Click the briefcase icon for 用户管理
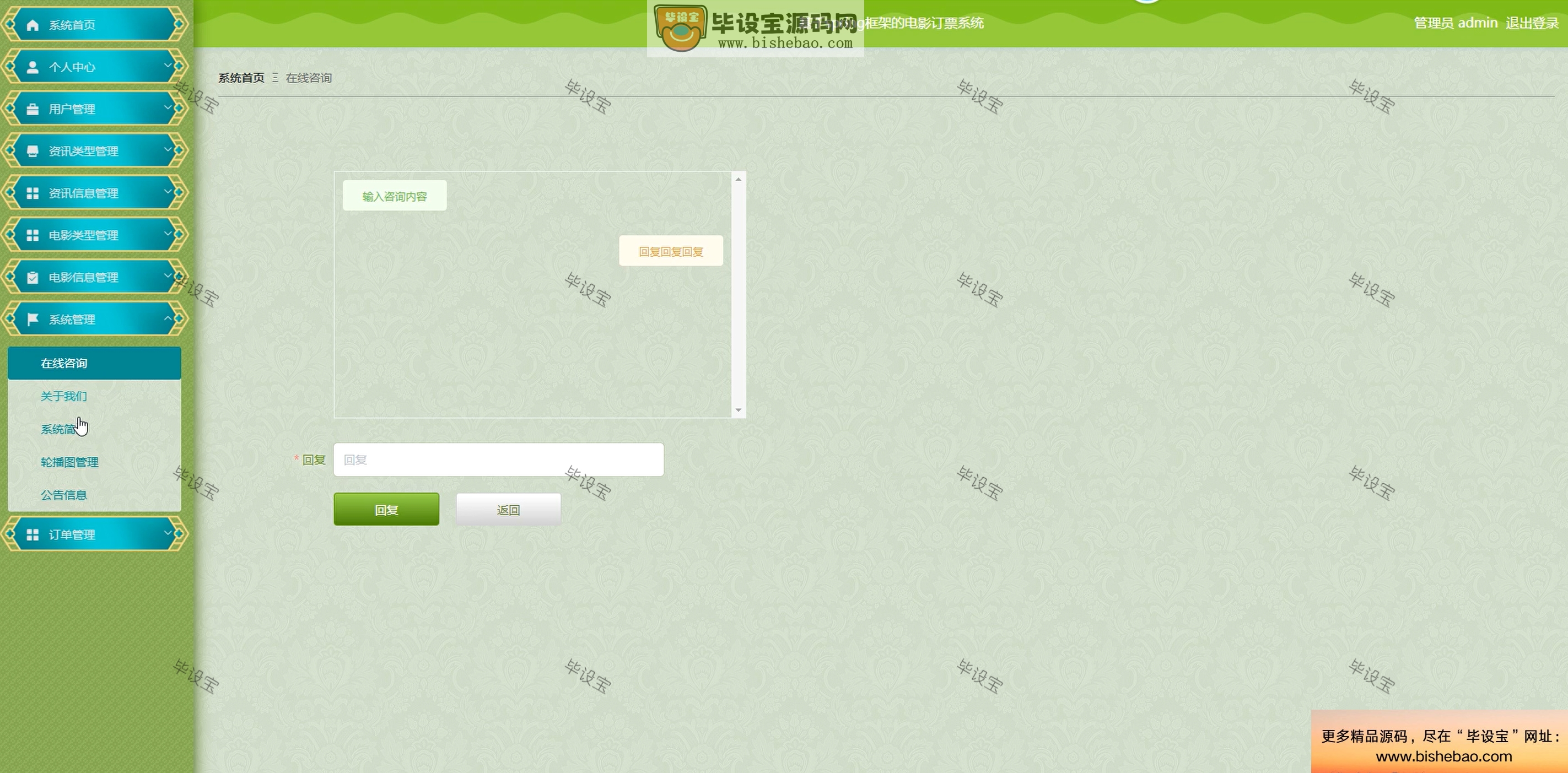The width and height of the screenshot is (1568, 773). pyautogui.click(x=33, y=109)
